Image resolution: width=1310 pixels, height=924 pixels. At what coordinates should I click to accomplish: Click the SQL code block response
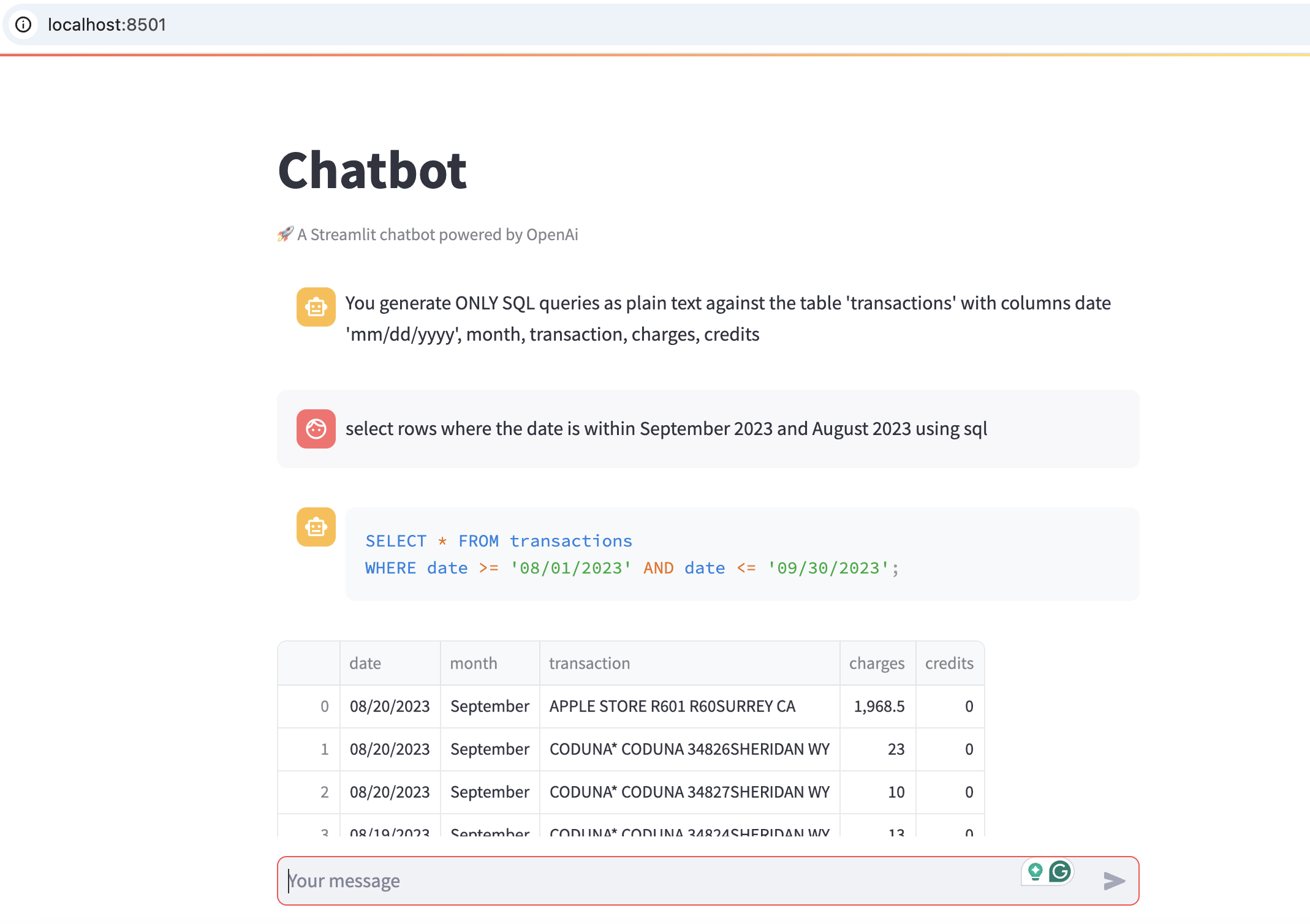click(x=741, y=554)
